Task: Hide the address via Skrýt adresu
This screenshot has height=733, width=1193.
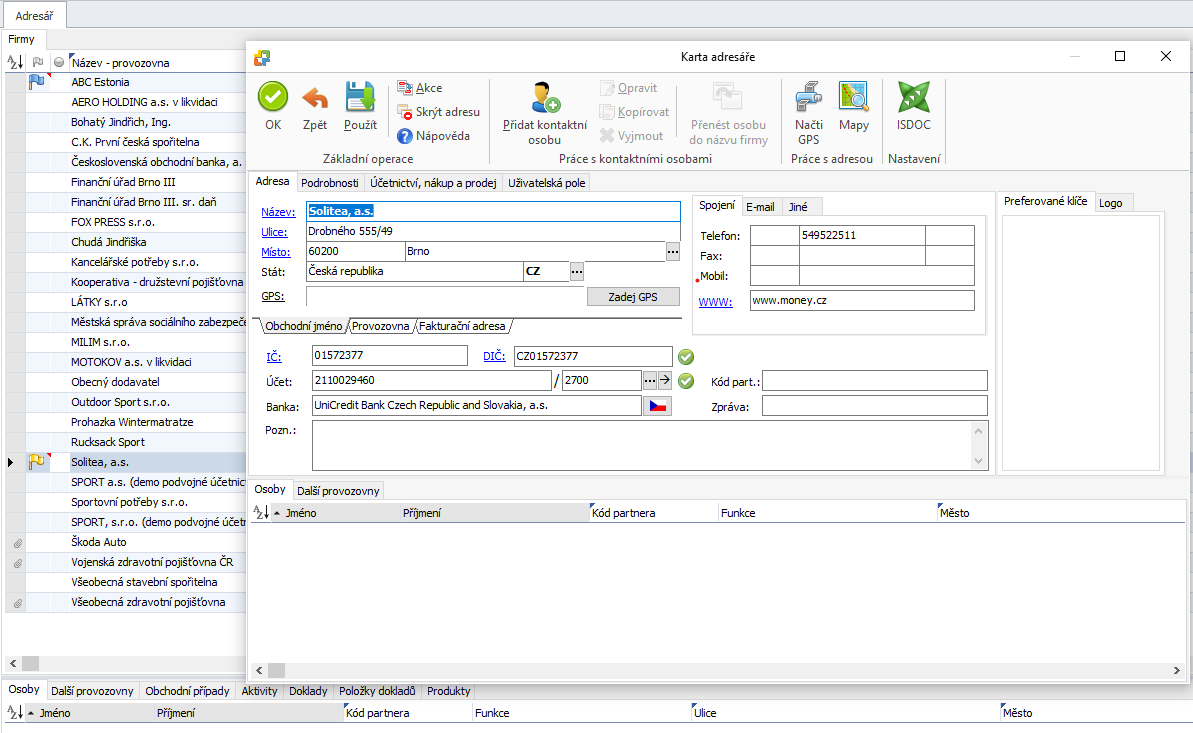Action: (439, 112)
